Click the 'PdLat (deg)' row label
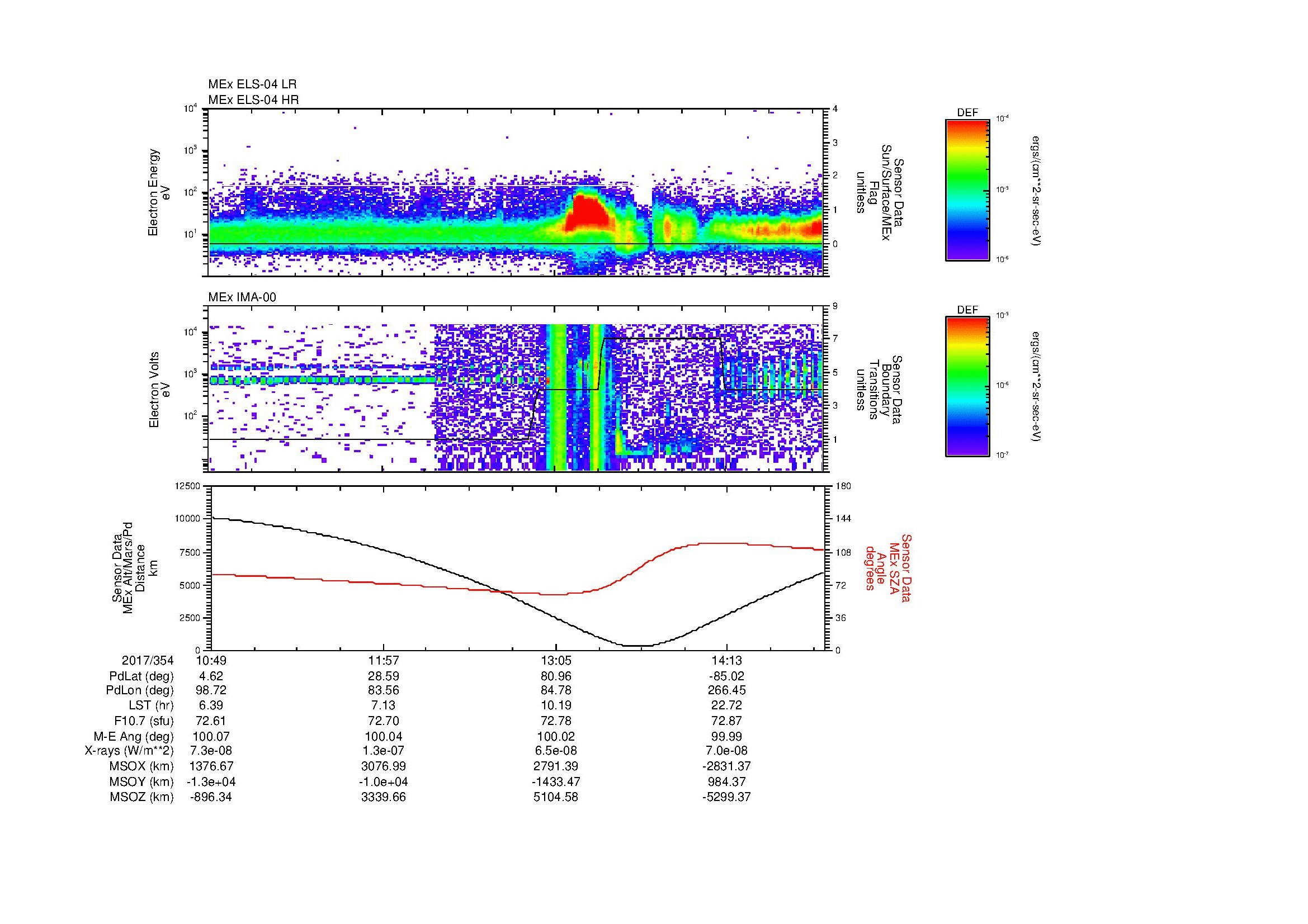1308x924 pixels. 142,676
